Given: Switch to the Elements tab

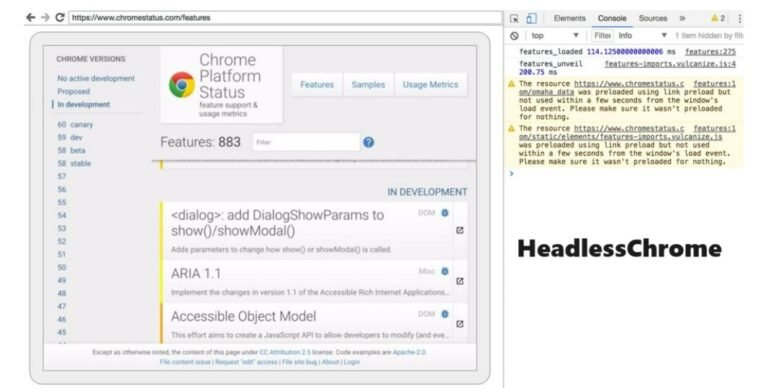Looking at the screenshot, I should coord(570,18).
